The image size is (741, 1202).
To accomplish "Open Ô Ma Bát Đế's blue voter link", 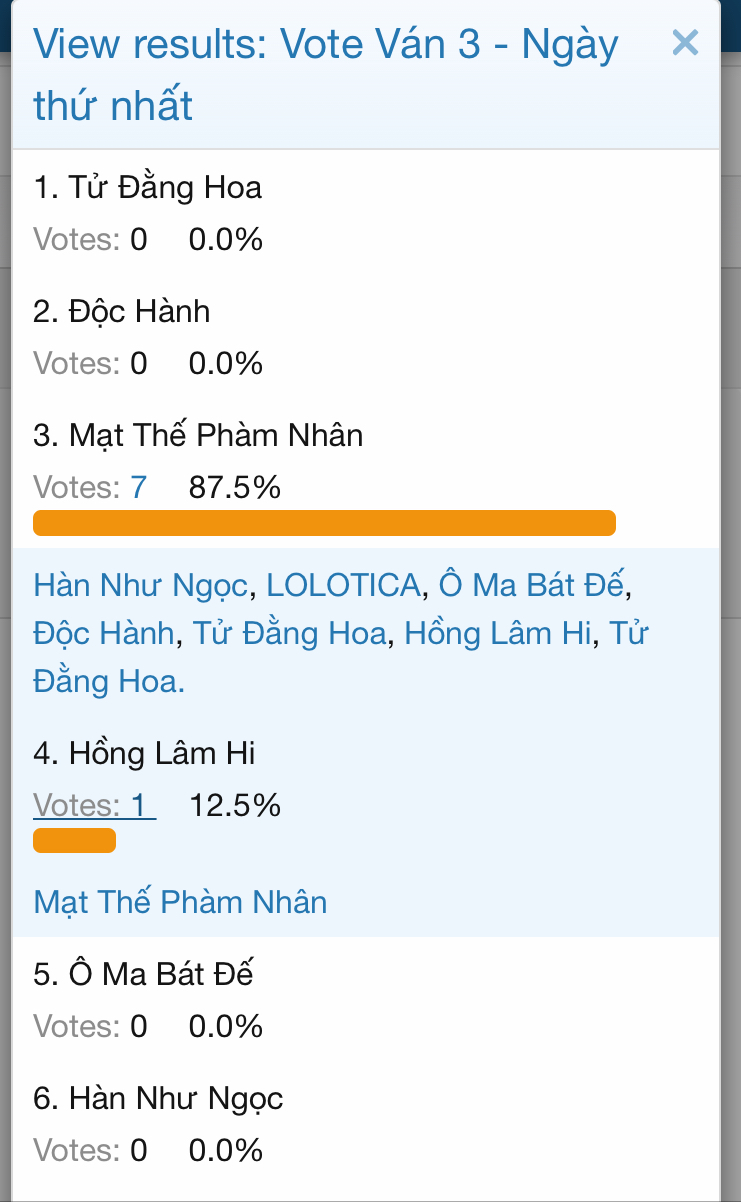I will (531, 585).
